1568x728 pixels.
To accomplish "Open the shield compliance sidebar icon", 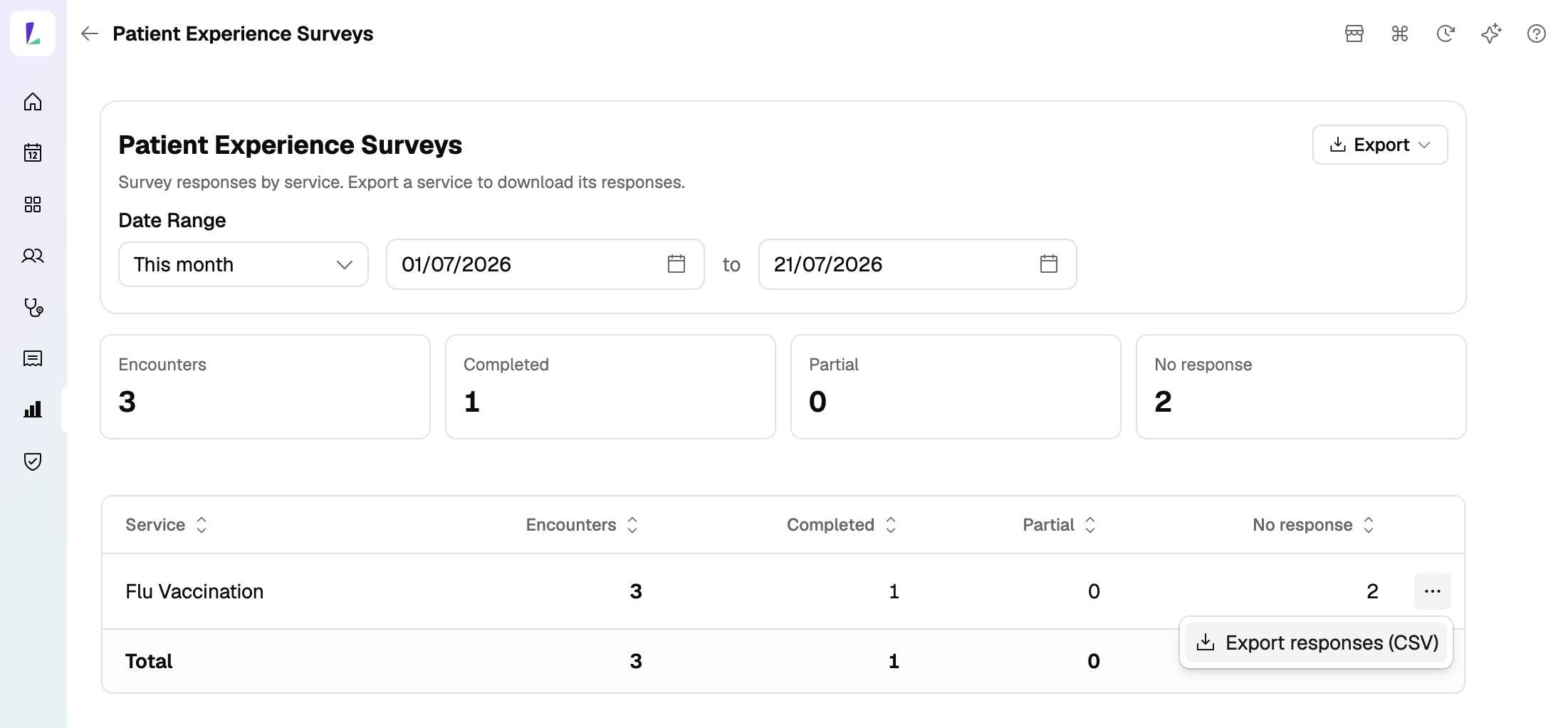I will click(x=33, y=461).
